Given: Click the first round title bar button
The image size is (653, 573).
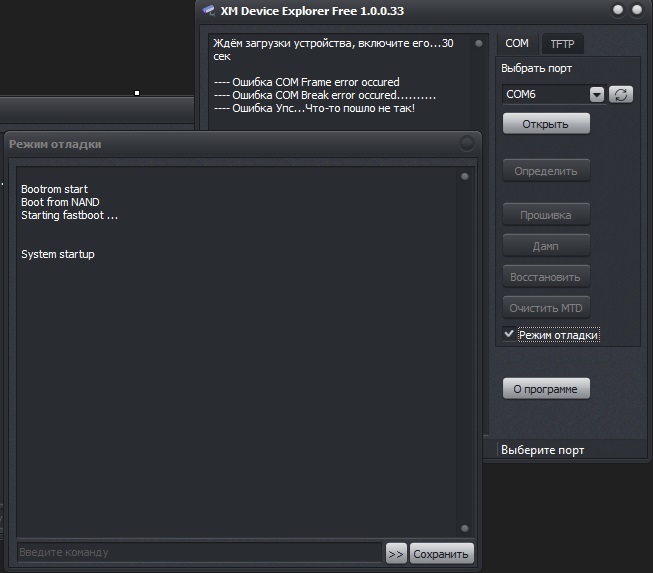Looking at the screenshot, I should (618, 10).
